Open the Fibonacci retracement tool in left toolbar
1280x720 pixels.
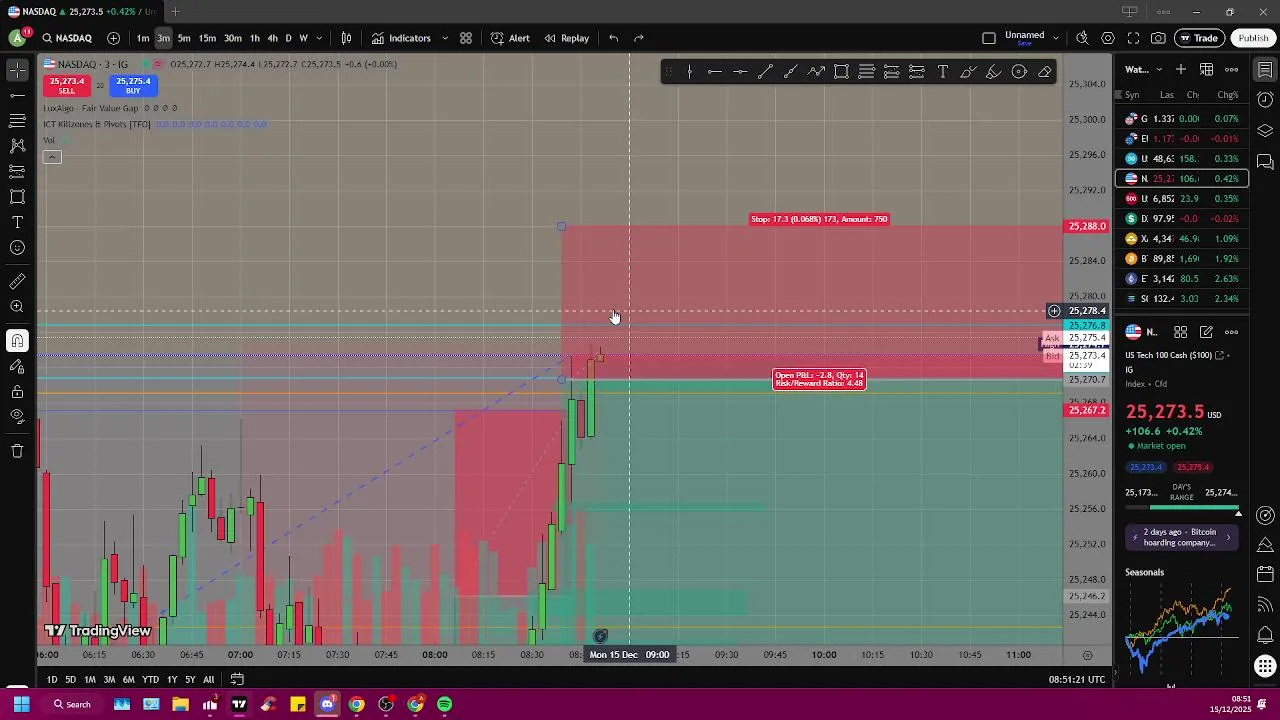pos(17,120)
